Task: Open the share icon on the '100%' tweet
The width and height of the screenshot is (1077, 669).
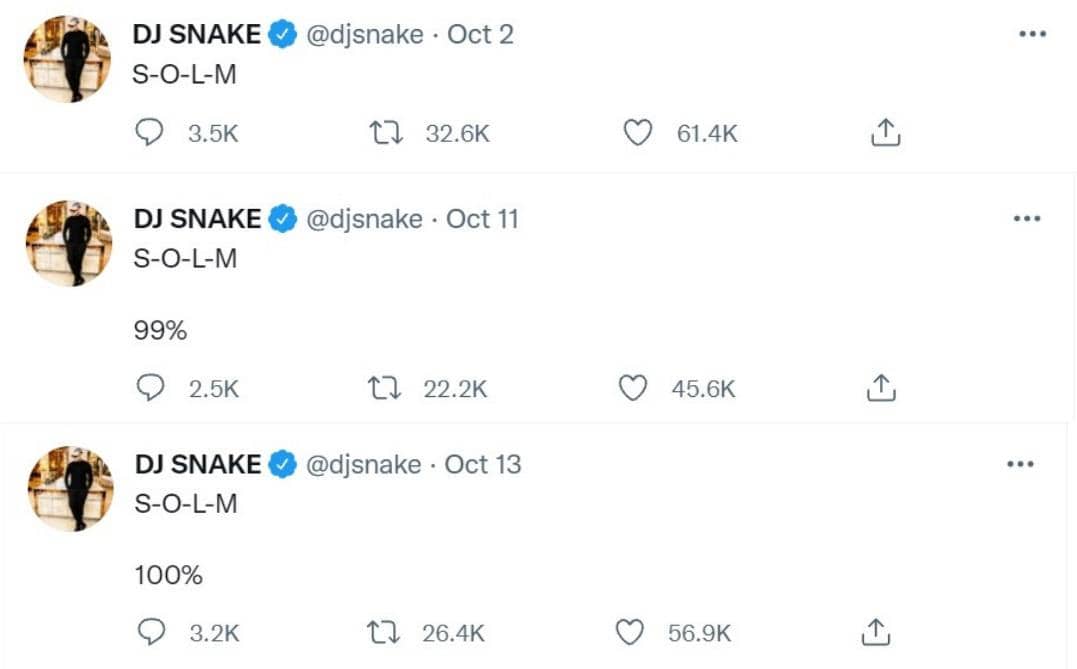Action: (x=876, y=631)
